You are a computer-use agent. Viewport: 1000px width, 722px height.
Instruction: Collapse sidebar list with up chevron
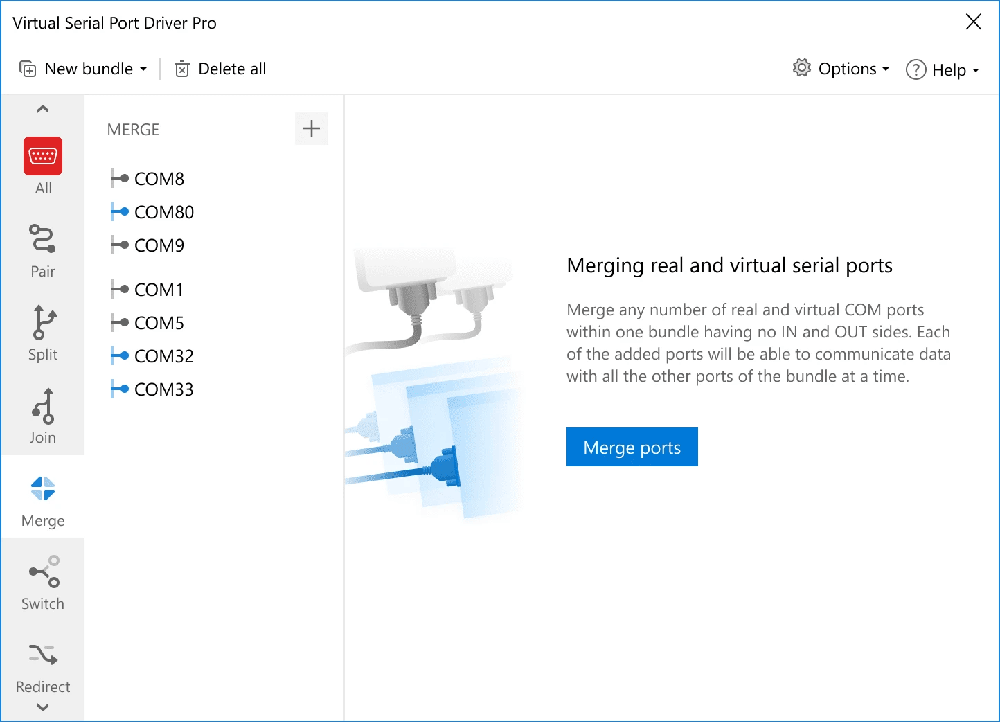pos(42,108)
